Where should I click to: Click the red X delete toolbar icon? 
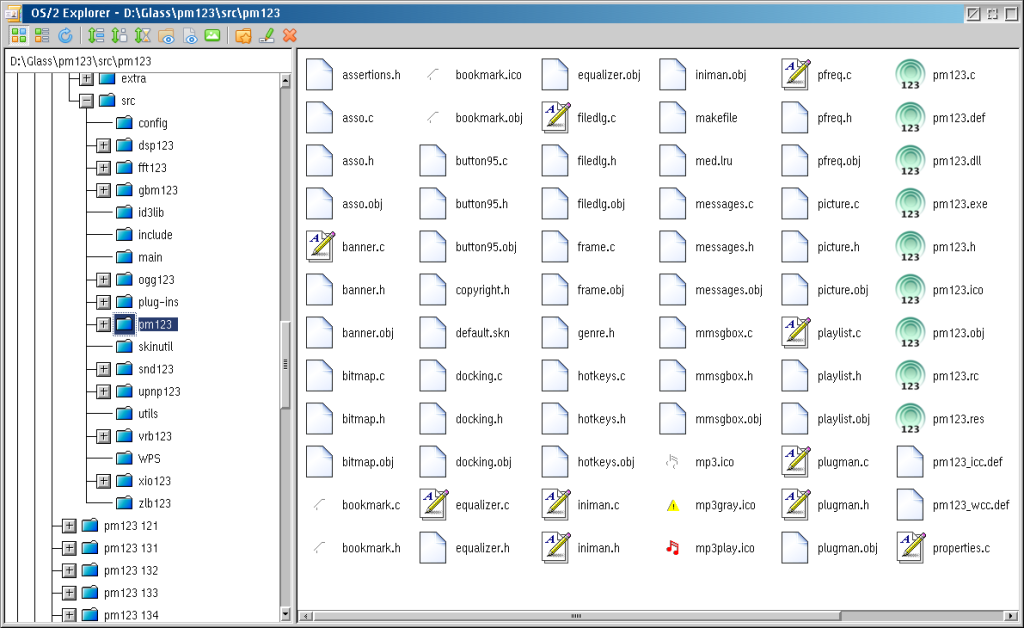289,35
